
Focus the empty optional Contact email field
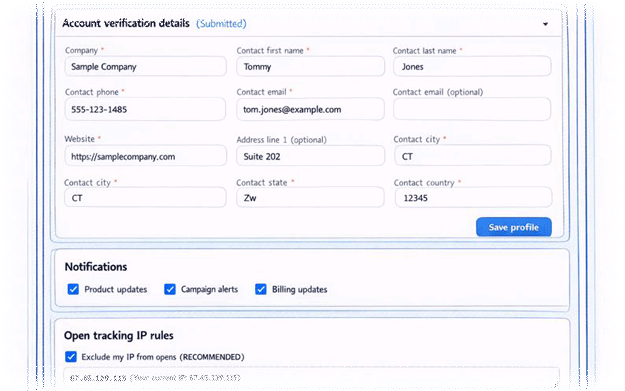click(x=472, y=109)
